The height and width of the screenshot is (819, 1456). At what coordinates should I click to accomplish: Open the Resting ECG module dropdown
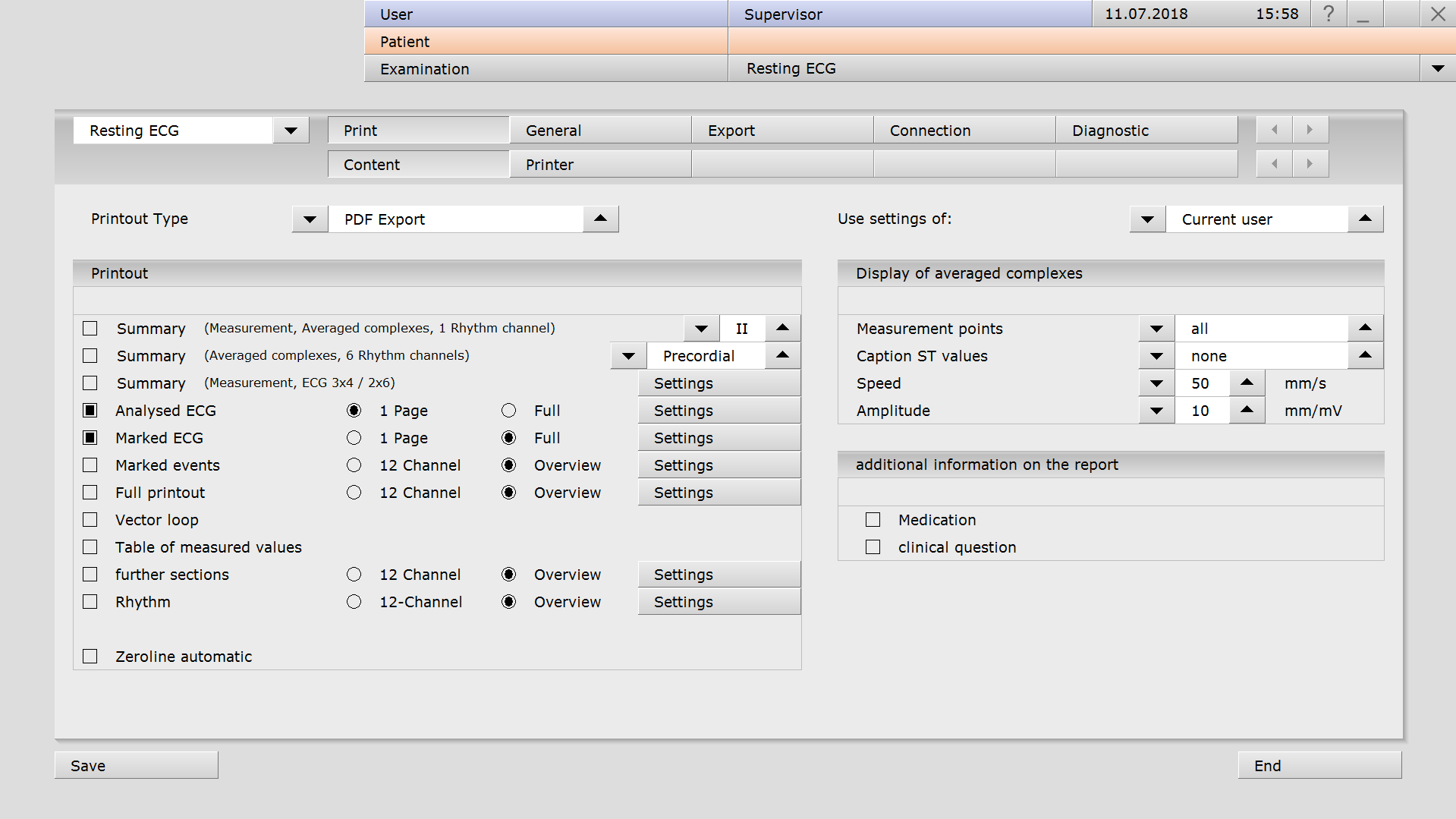pyautogui.click(x=291, y=131)
